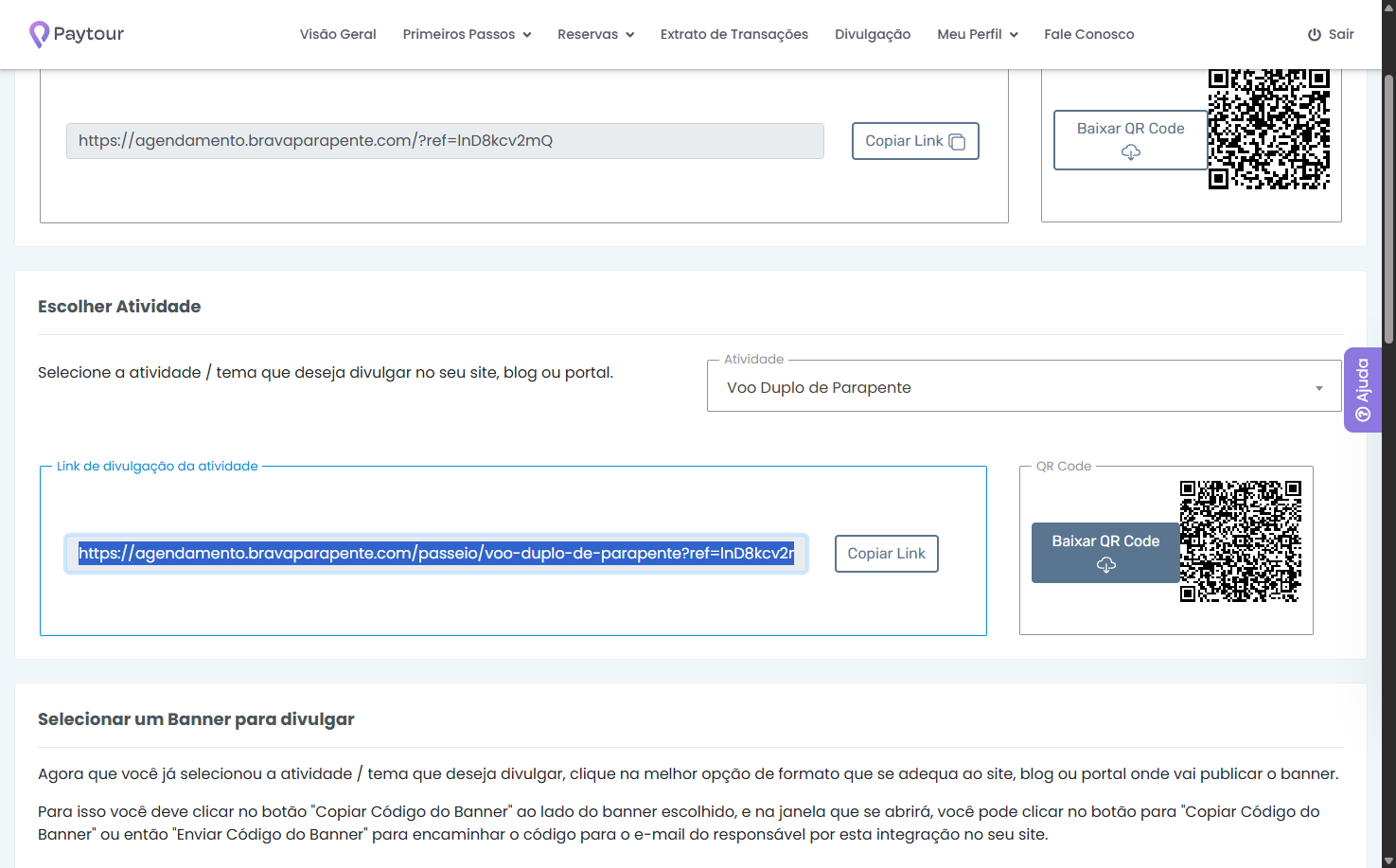Expand the Primeiros Passos menu
This screenshot has width=1396, height=868.
click(467, 34)
